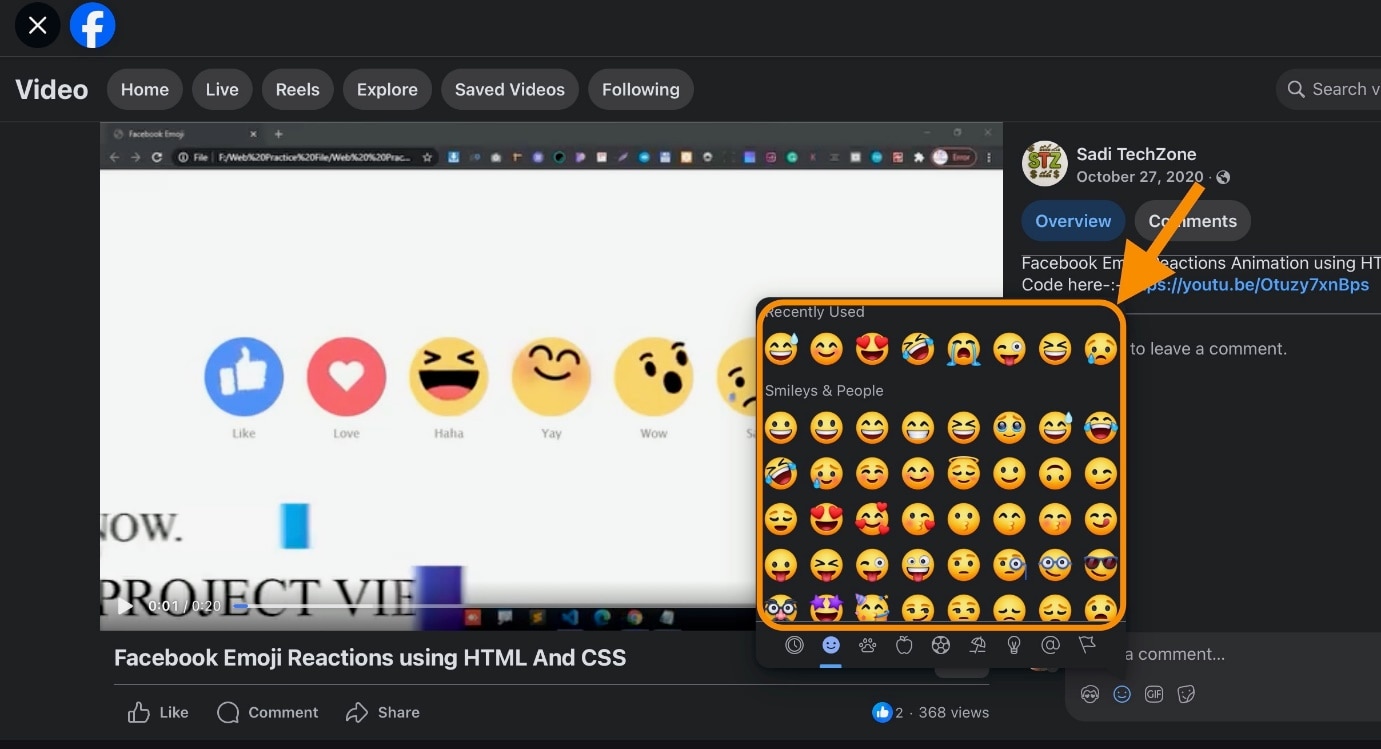The width and height of the screenshot is (1381, 749).
Task: Open the Recently Used emoji category
Action: click(794, 645)
